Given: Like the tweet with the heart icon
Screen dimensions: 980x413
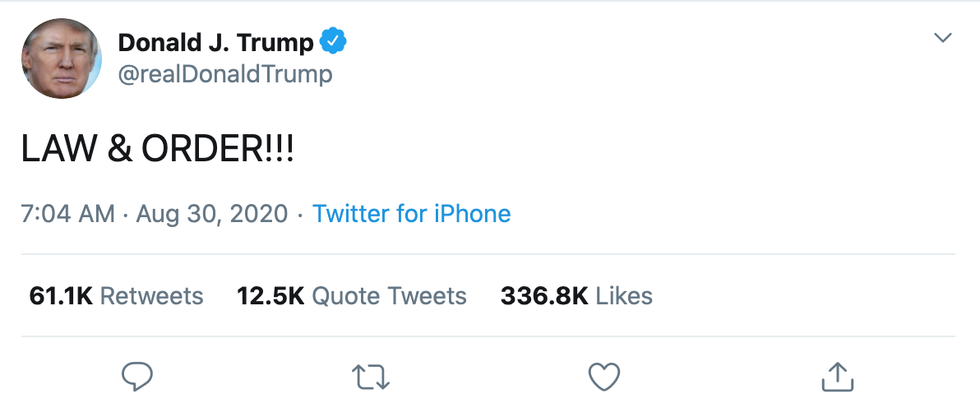Looking at the screenshot, I should click(603, 376).
